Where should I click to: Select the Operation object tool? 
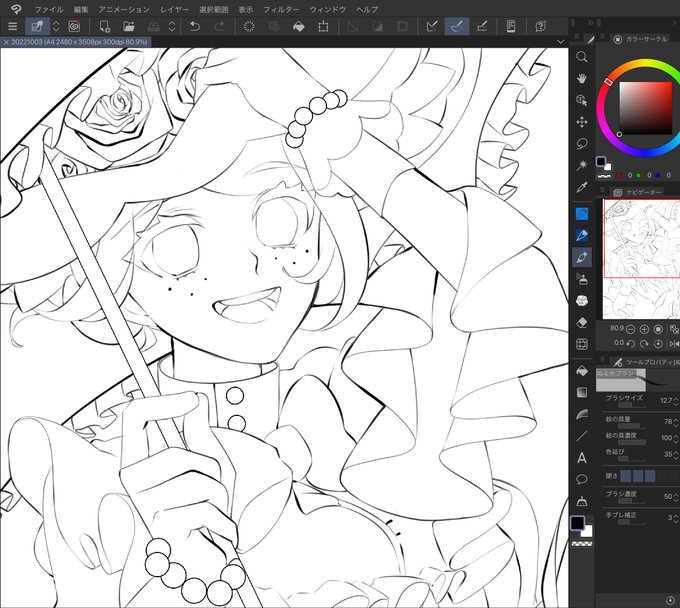point(582,101)
